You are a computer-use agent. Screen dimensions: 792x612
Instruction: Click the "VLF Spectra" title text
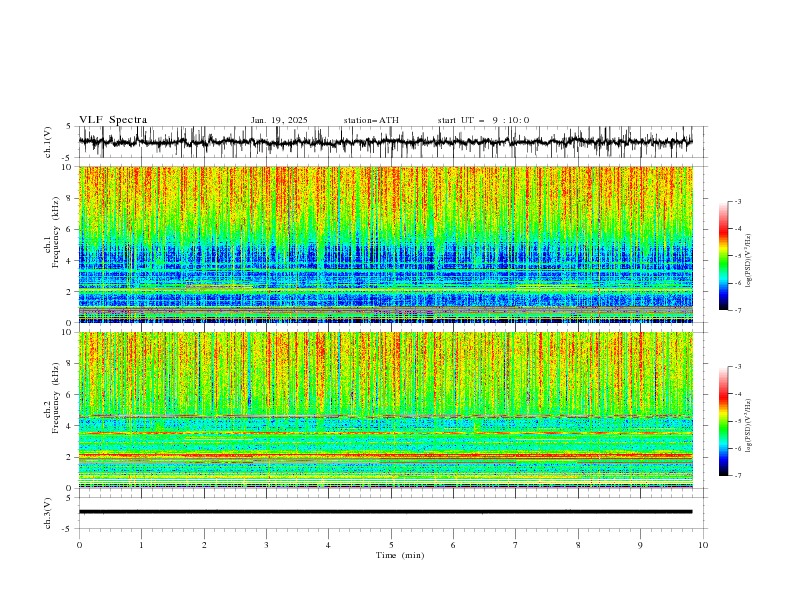pyautogui.click(x=113, y=120)
